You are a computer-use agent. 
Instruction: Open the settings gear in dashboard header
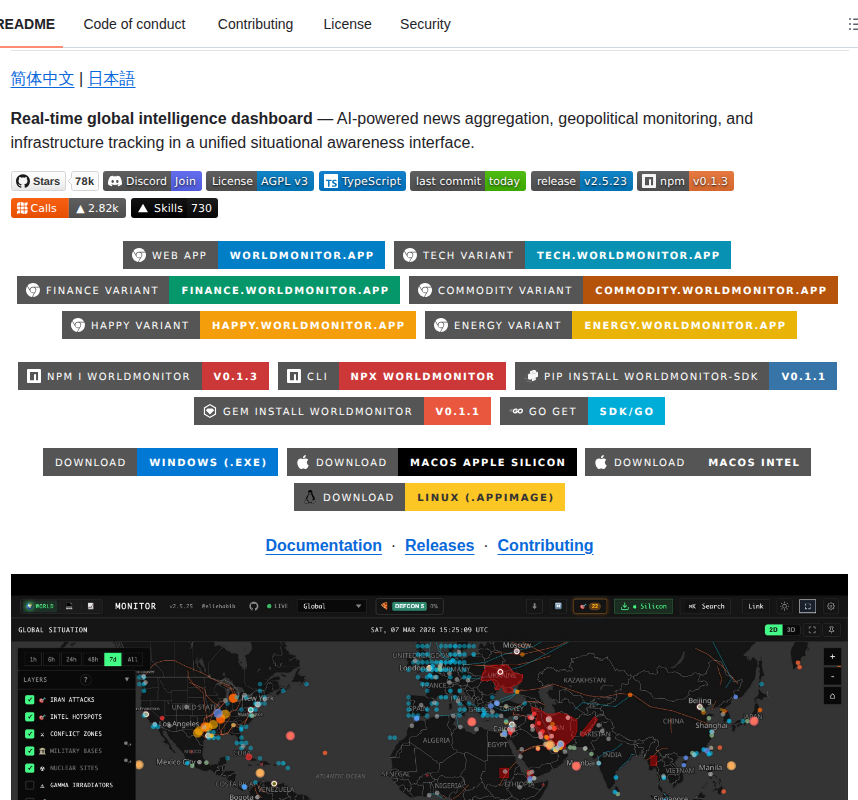(831, 606)
